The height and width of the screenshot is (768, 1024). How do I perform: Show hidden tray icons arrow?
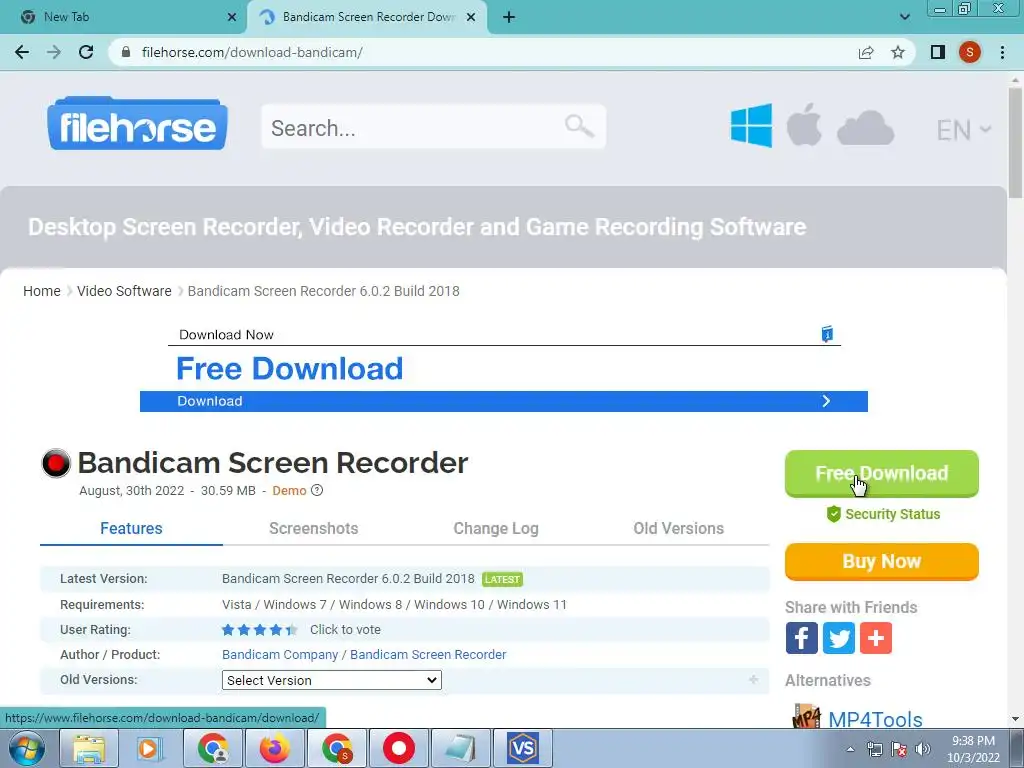tap(850, 749)
